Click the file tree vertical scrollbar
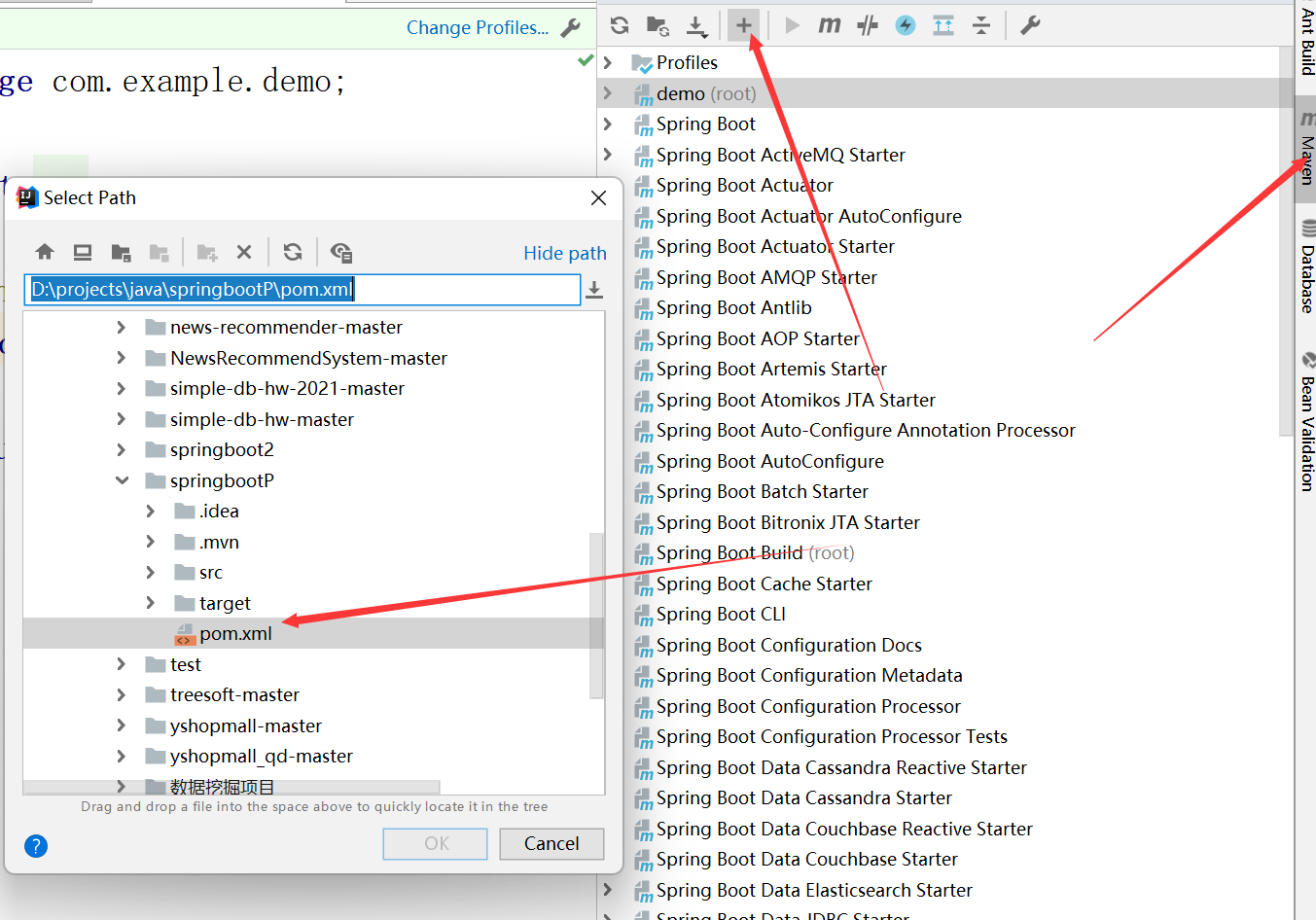This screenshot has height=920, width=1316. 596,616
